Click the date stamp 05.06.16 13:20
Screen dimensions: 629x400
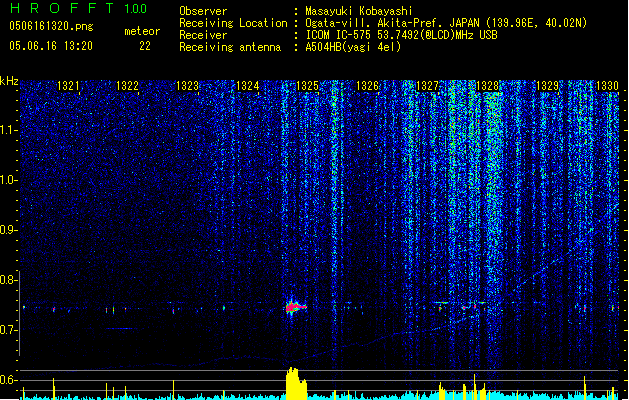click(x=51, y=46)
